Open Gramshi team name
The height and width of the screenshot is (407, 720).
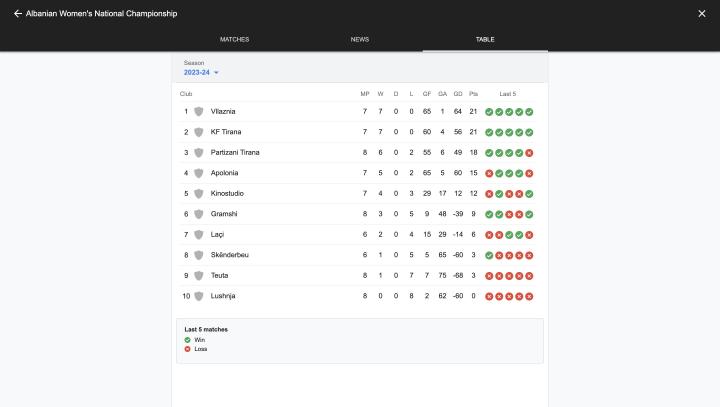tap(224, 214)
